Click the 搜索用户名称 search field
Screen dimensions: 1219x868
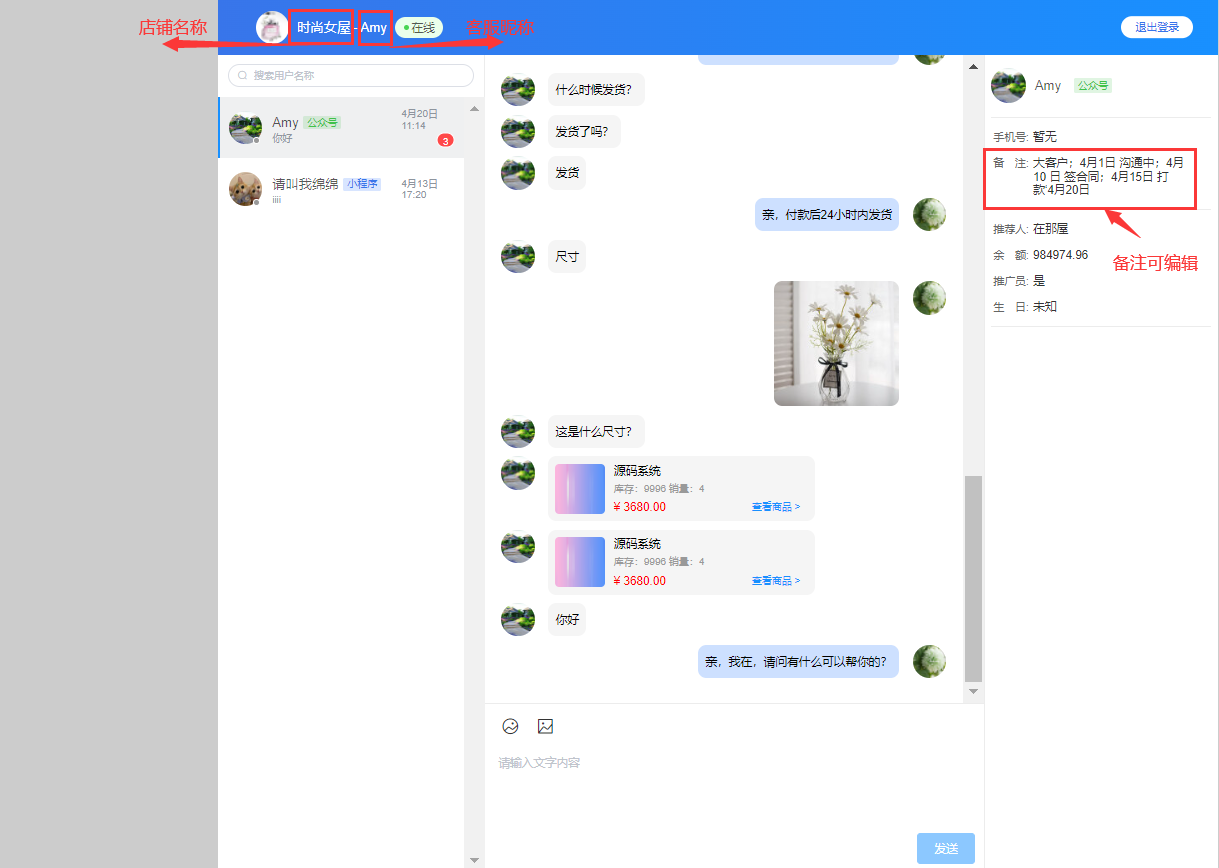tap(355, 76)
